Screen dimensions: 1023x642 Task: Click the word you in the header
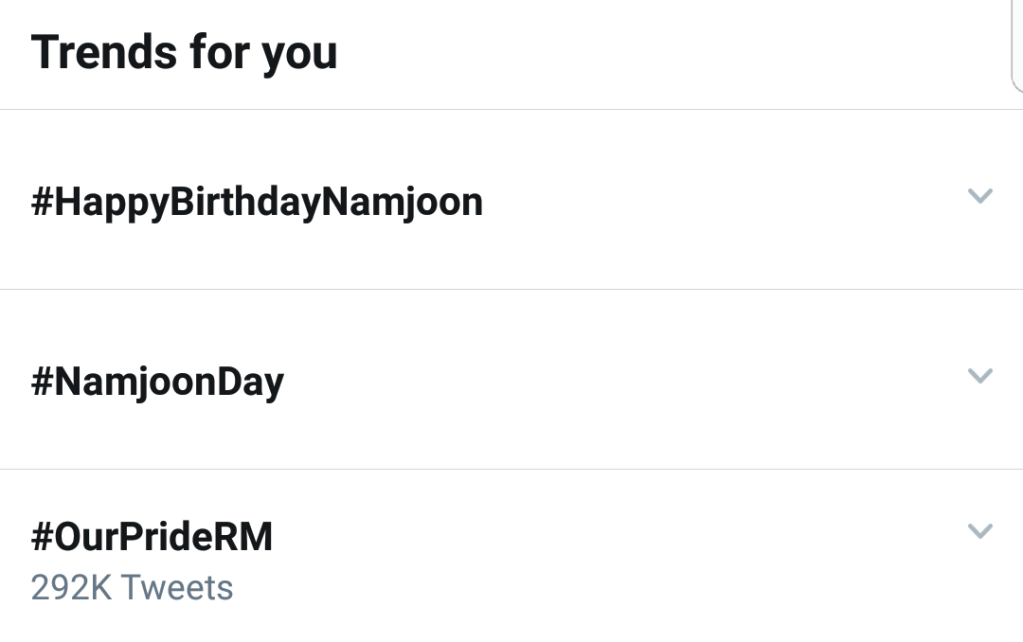point(299,55)
